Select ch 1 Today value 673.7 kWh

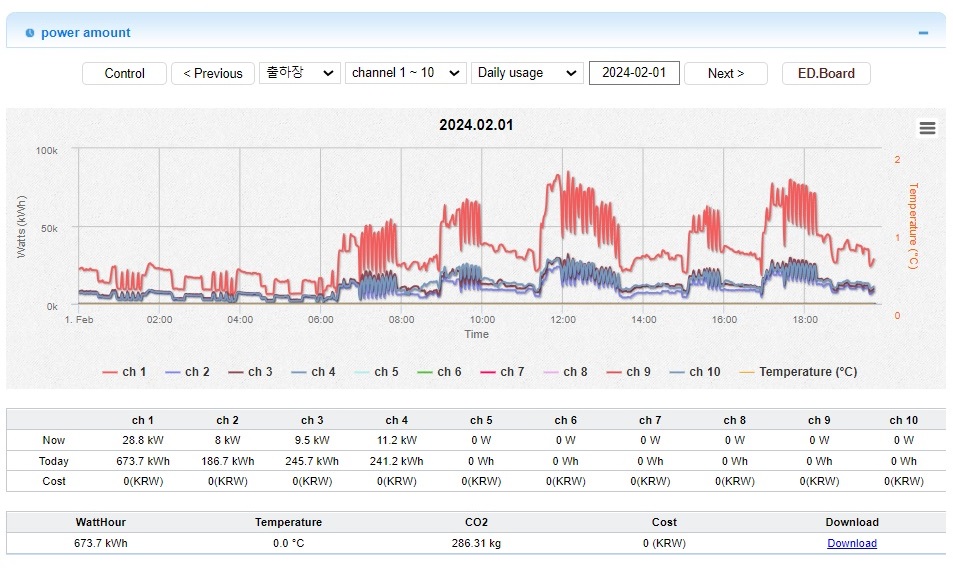pos(143,461)
